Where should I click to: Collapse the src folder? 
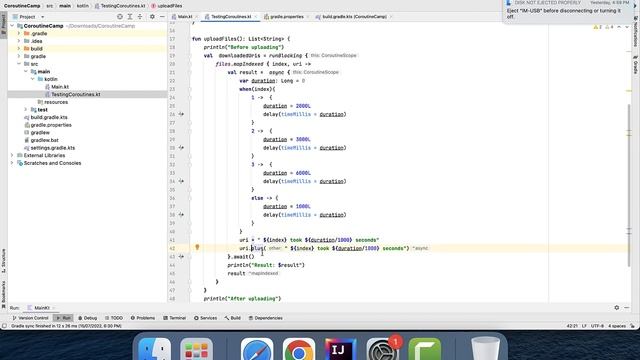point(19,64)
